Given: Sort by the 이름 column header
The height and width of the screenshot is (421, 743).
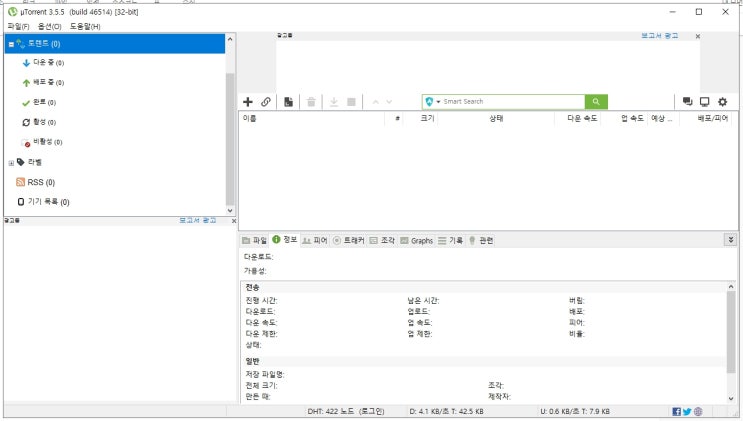Looking at the screenshot, I should point(312,119).
